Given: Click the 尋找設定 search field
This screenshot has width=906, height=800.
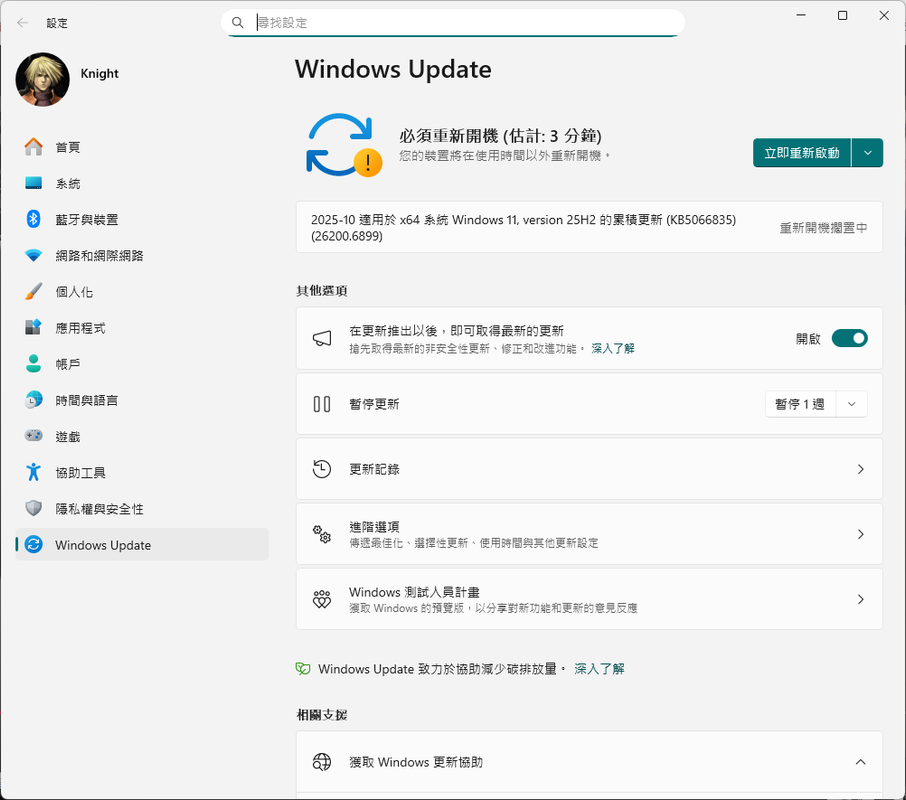Looking at the screenshot, I should click(x=453, y=23).
